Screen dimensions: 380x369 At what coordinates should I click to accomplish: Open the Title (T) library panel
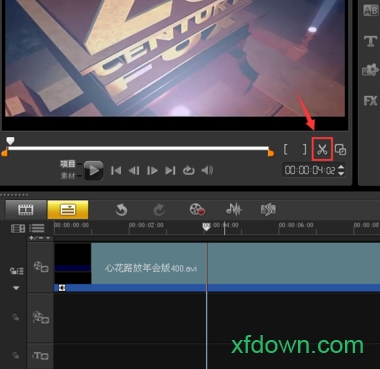(x=370, y=41)
